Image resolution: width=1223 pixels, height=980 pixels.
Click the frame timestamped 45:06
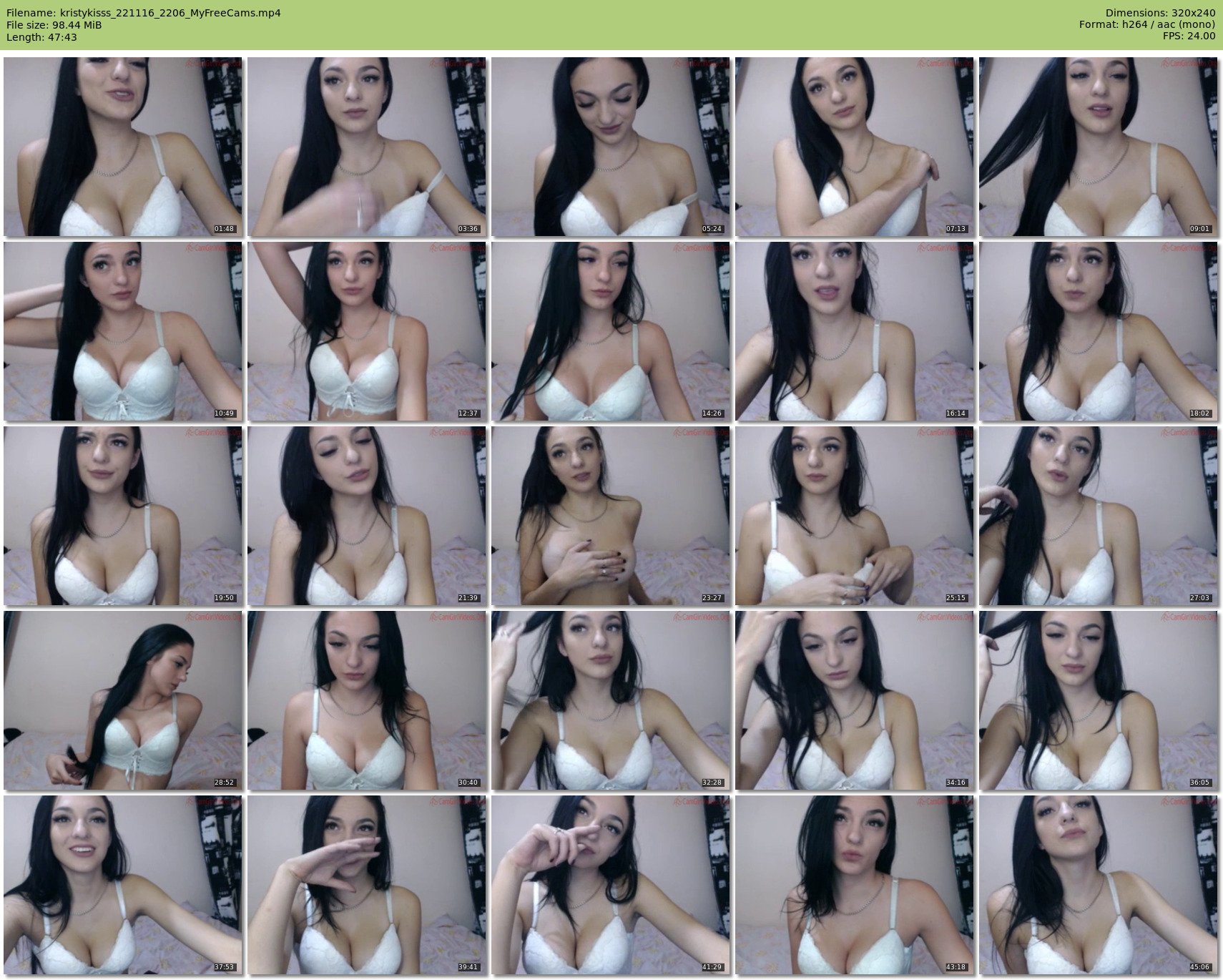[x=1098, y=885]
